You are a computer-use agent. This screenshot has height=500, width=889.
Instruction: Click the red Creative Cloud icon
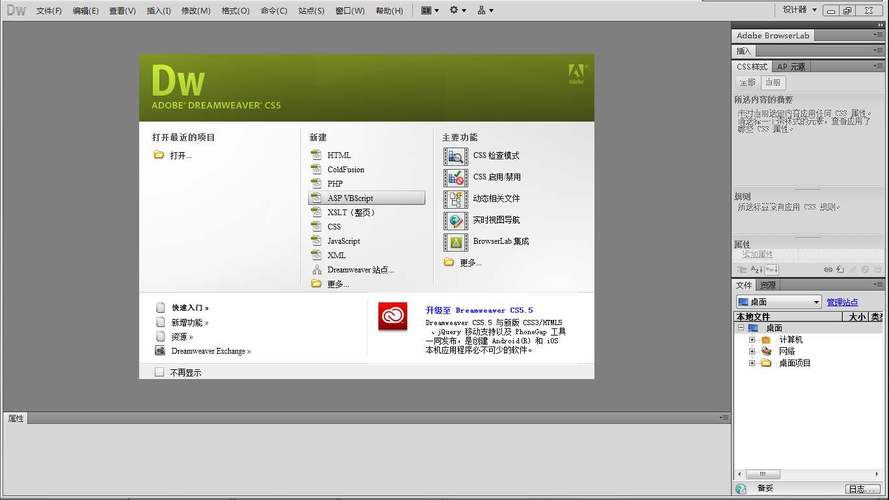tap(392, 316)
